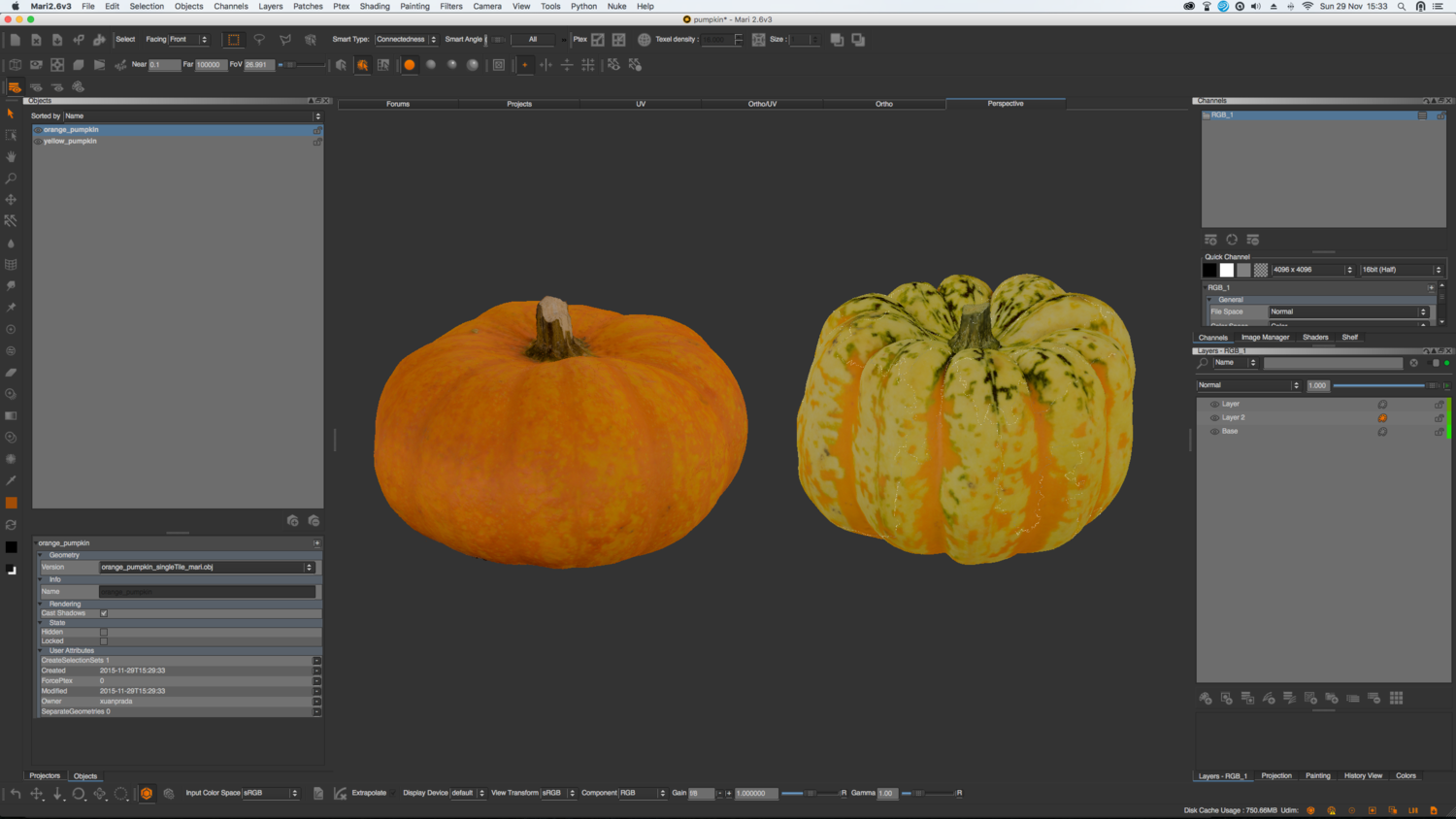Collapse the Geometry section
This screenshot has height=819, width=1456.
pos(41,555)
